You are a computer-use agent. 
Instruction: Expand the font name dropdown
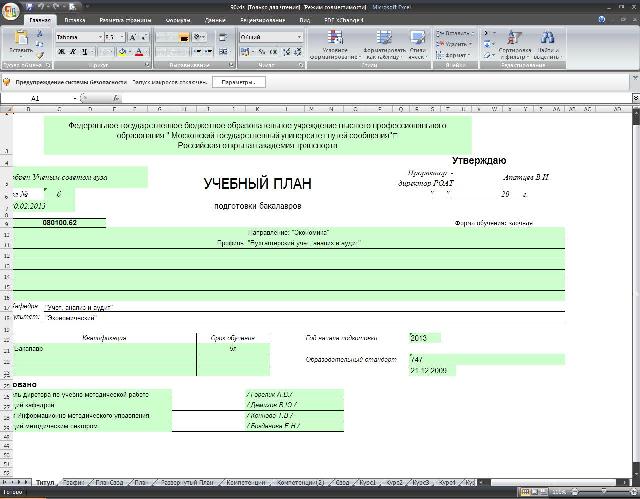(99, 37)
